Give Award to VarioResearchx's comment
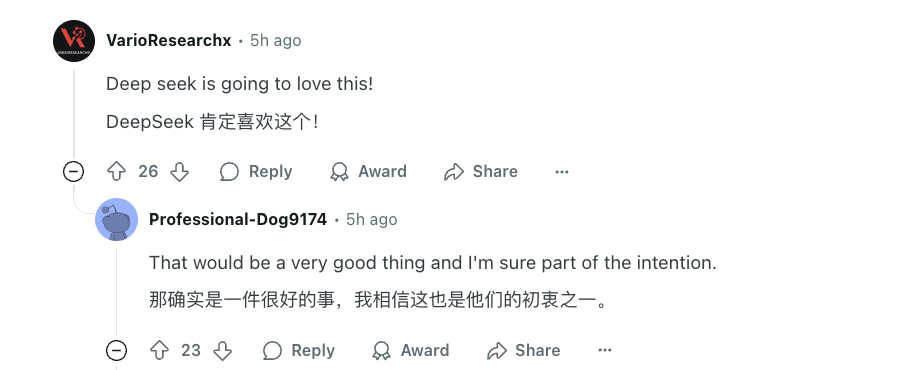Screen dimensions: 916x370 click(x=368, y=171)
